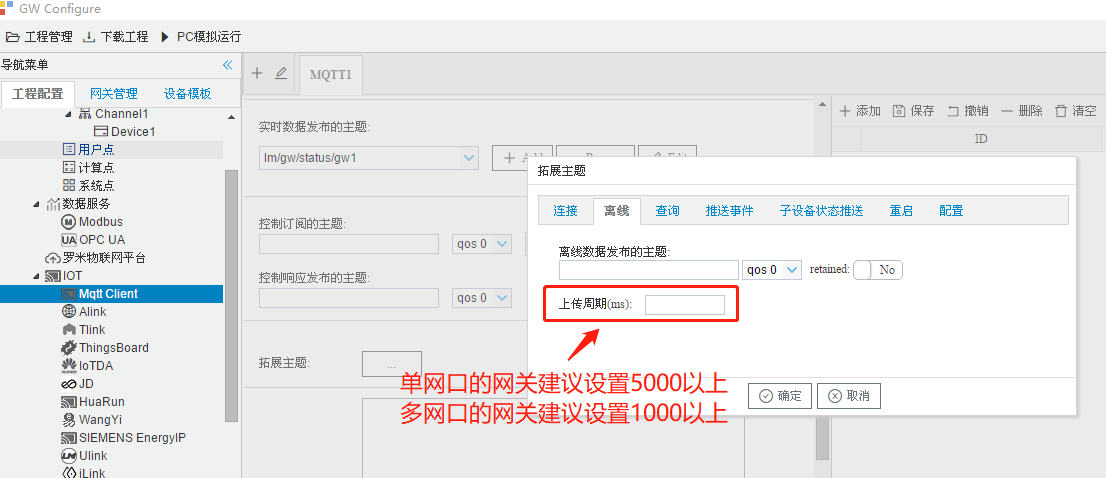Screen dimensions: 1106x478
Task: Click center panel scroll up arrow
Action: point(822,104)
